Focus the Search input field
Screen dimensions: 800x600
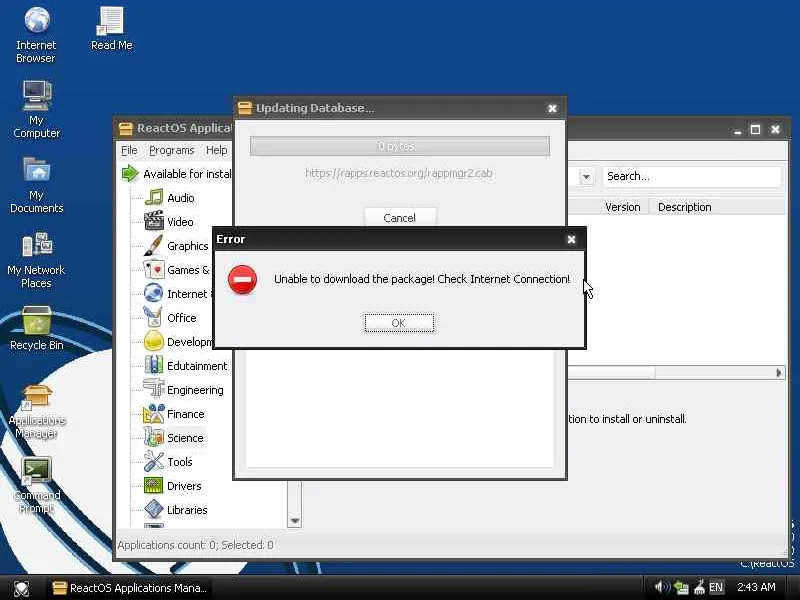pyautogui.click(x=691, y=177)
